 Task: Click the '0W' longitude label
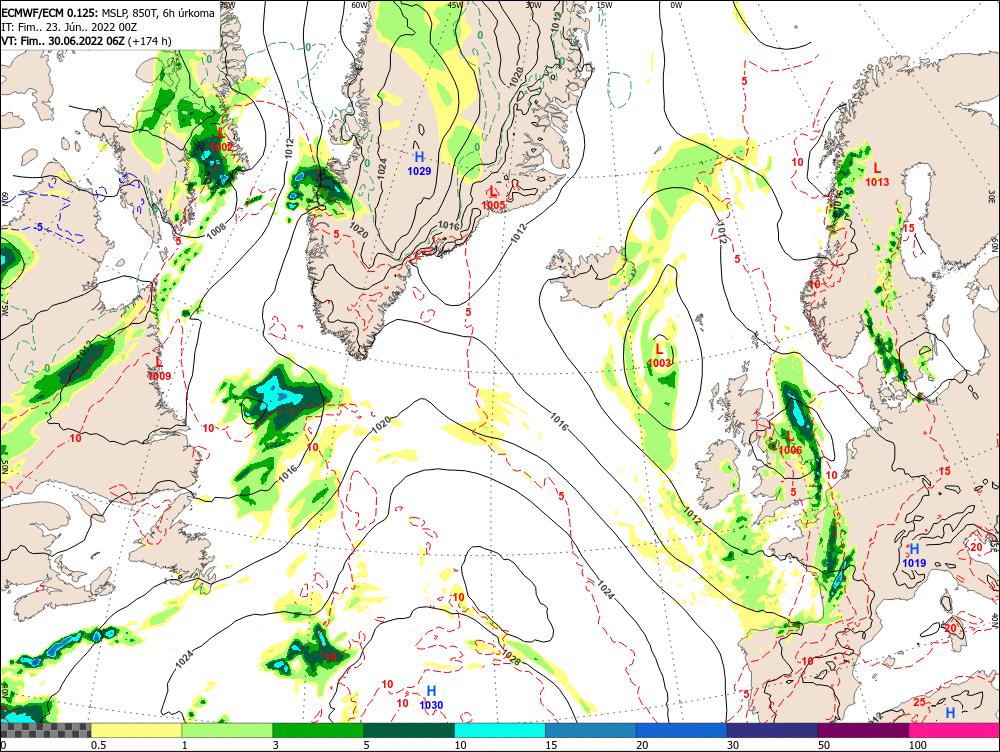tap(676, 4)
